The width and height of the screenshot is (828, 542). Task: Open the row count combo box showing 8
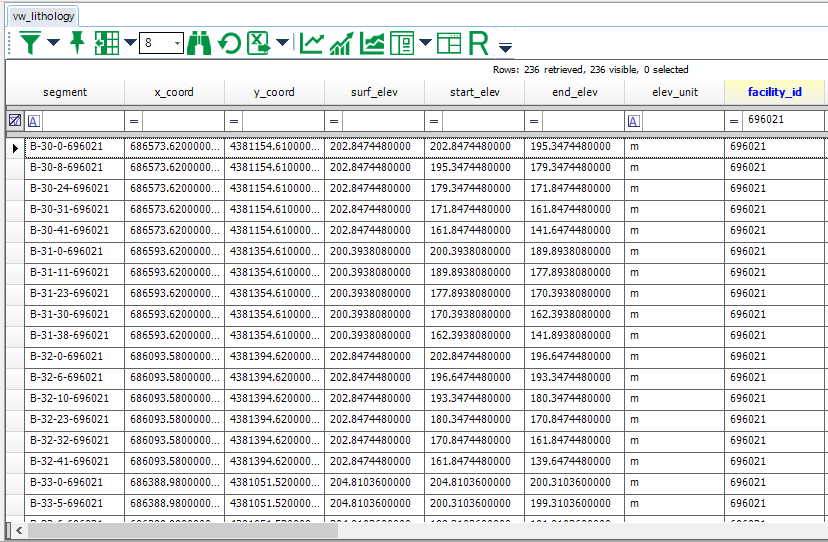[161, 43]
